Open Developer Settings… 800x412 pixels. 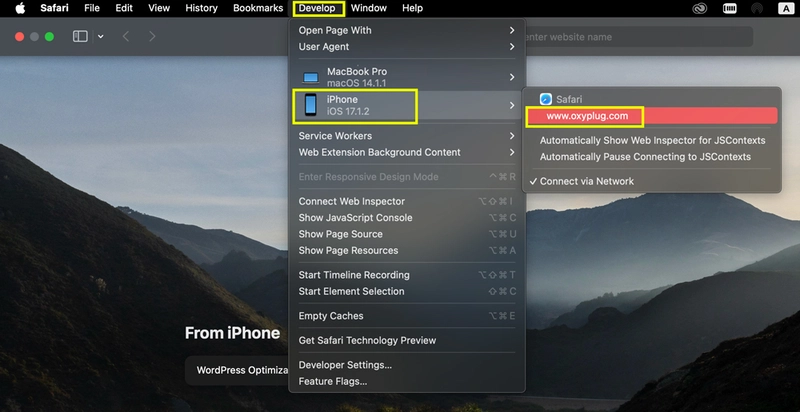(x=407, y=365)
